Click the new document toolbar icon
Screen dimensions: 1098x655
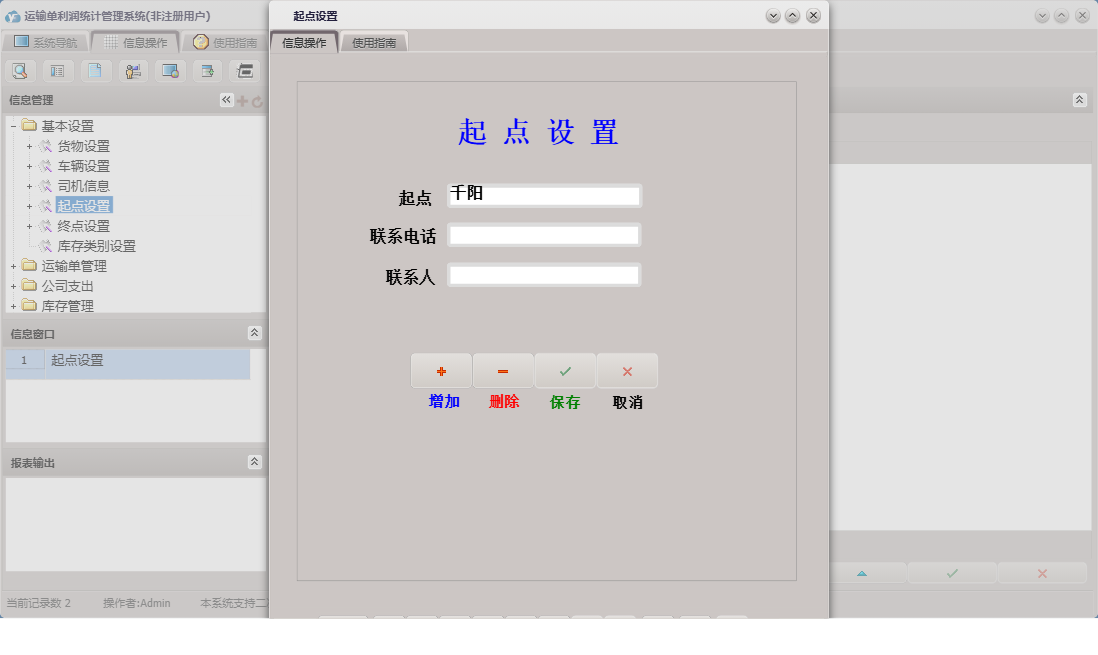point(95,71)
